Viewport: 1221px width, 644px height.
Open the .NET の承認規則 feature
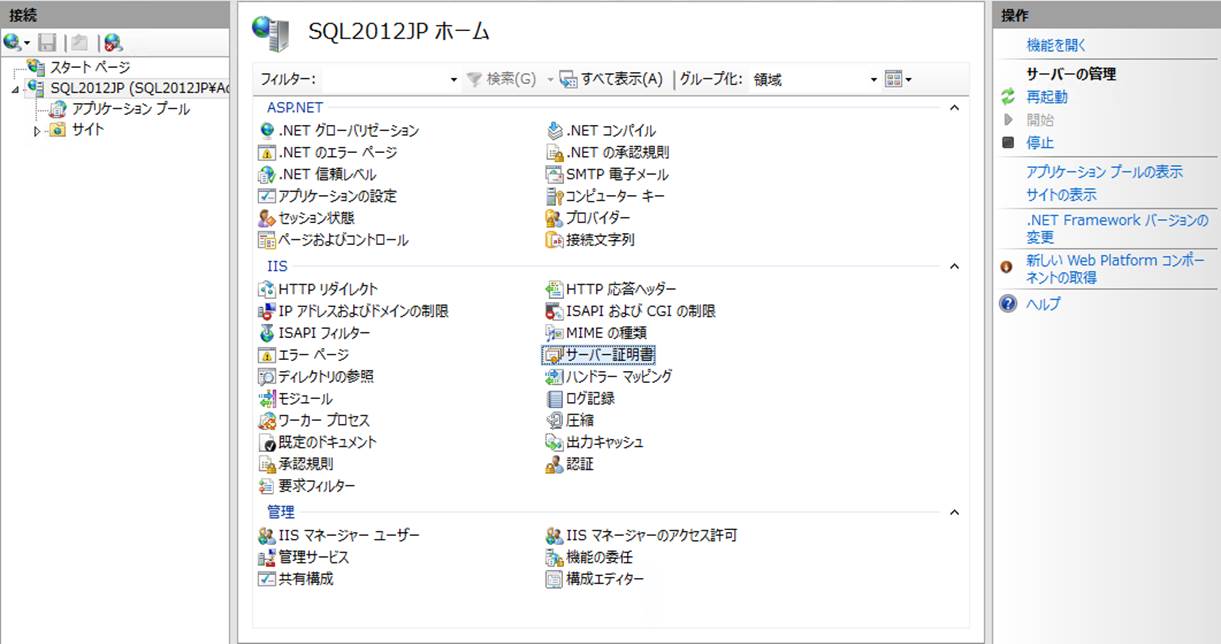(x=607, y=153)
